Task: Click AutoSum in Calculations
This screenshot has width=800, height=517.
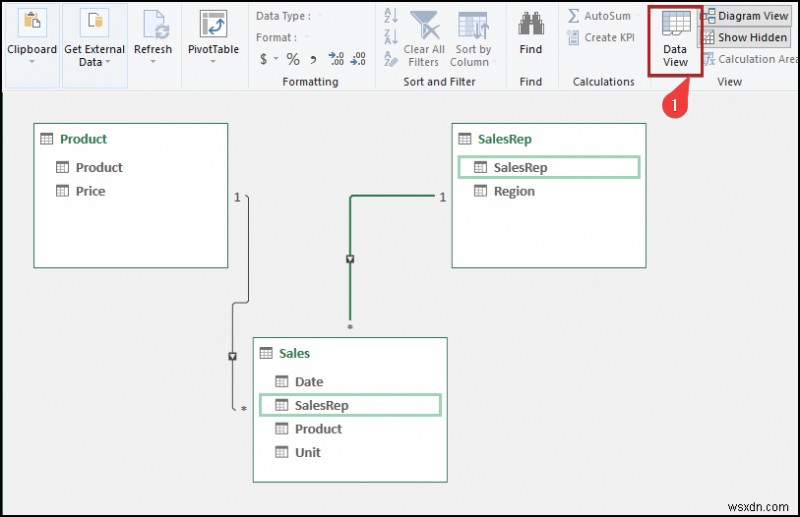Action: click(599, 16)
